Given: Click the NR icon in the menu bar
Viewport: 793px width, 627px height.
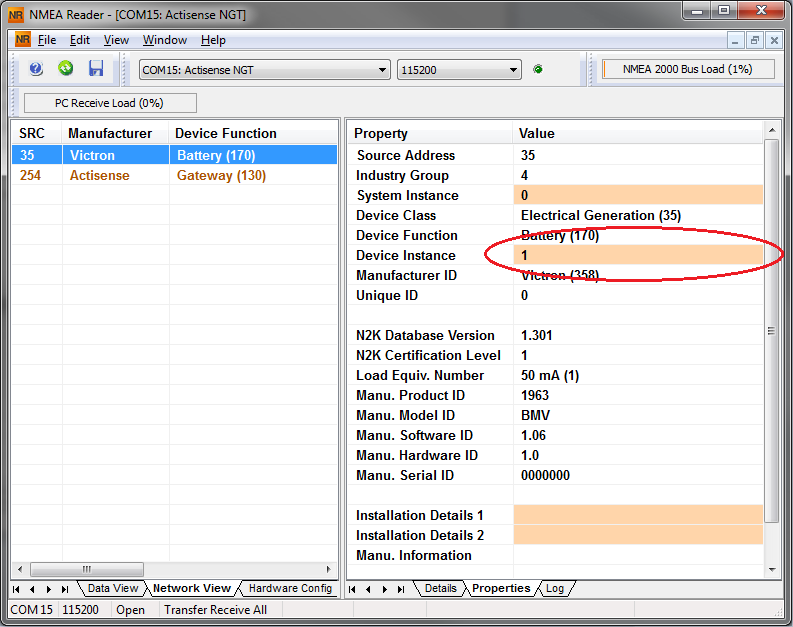Looking at the screenshot, I should [x=22, y=40].
